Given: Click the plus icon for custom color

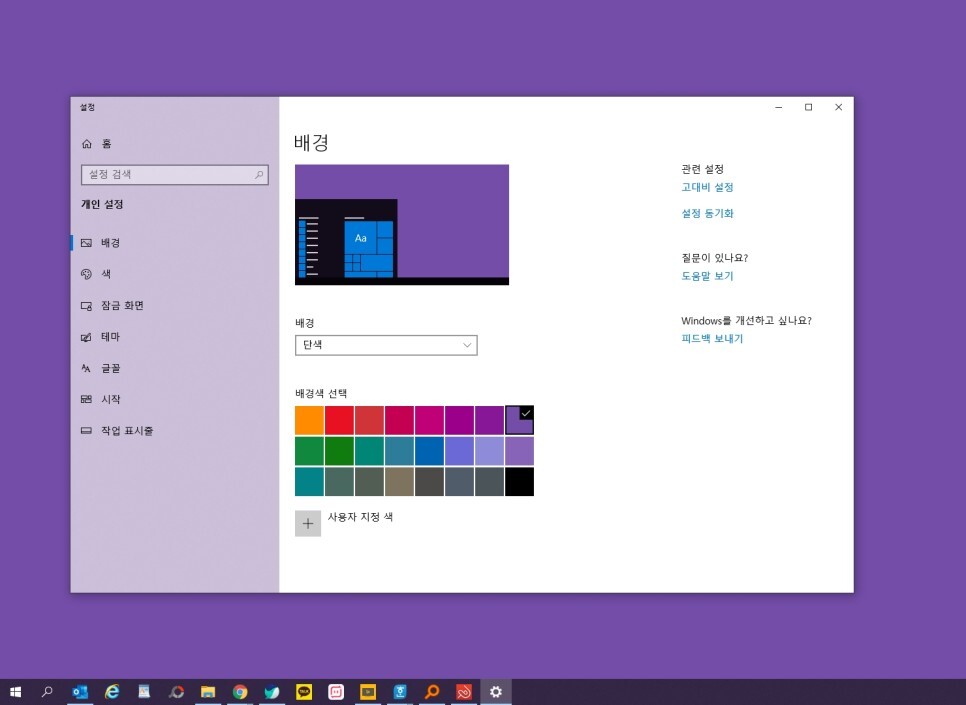Looking at the screenshot, I should pos(308,524).
